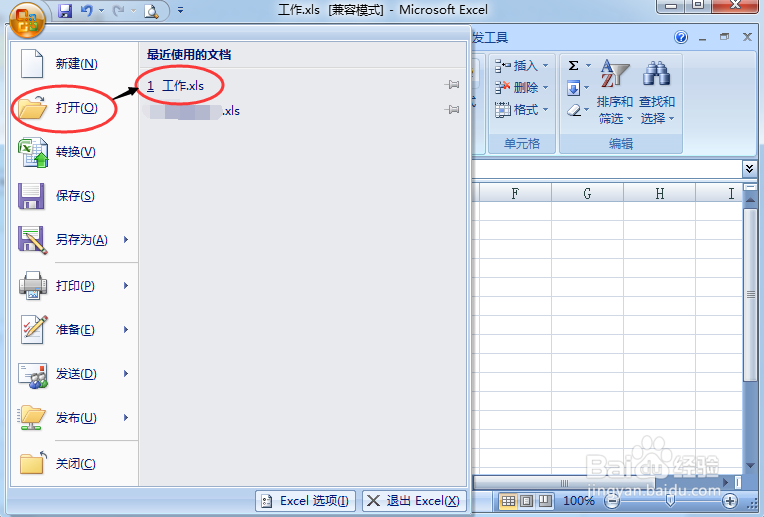Click the Fill down-arrow icon
This screenshot has height=517, width=764.
573,88
